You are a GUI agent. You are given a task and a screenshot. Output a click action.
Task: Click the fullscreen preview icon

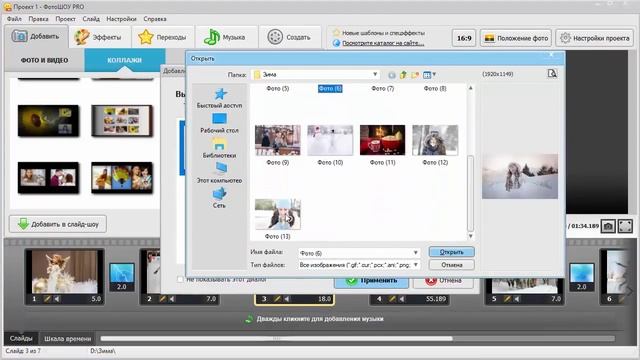pyautogui.click(x=625, y=226)
